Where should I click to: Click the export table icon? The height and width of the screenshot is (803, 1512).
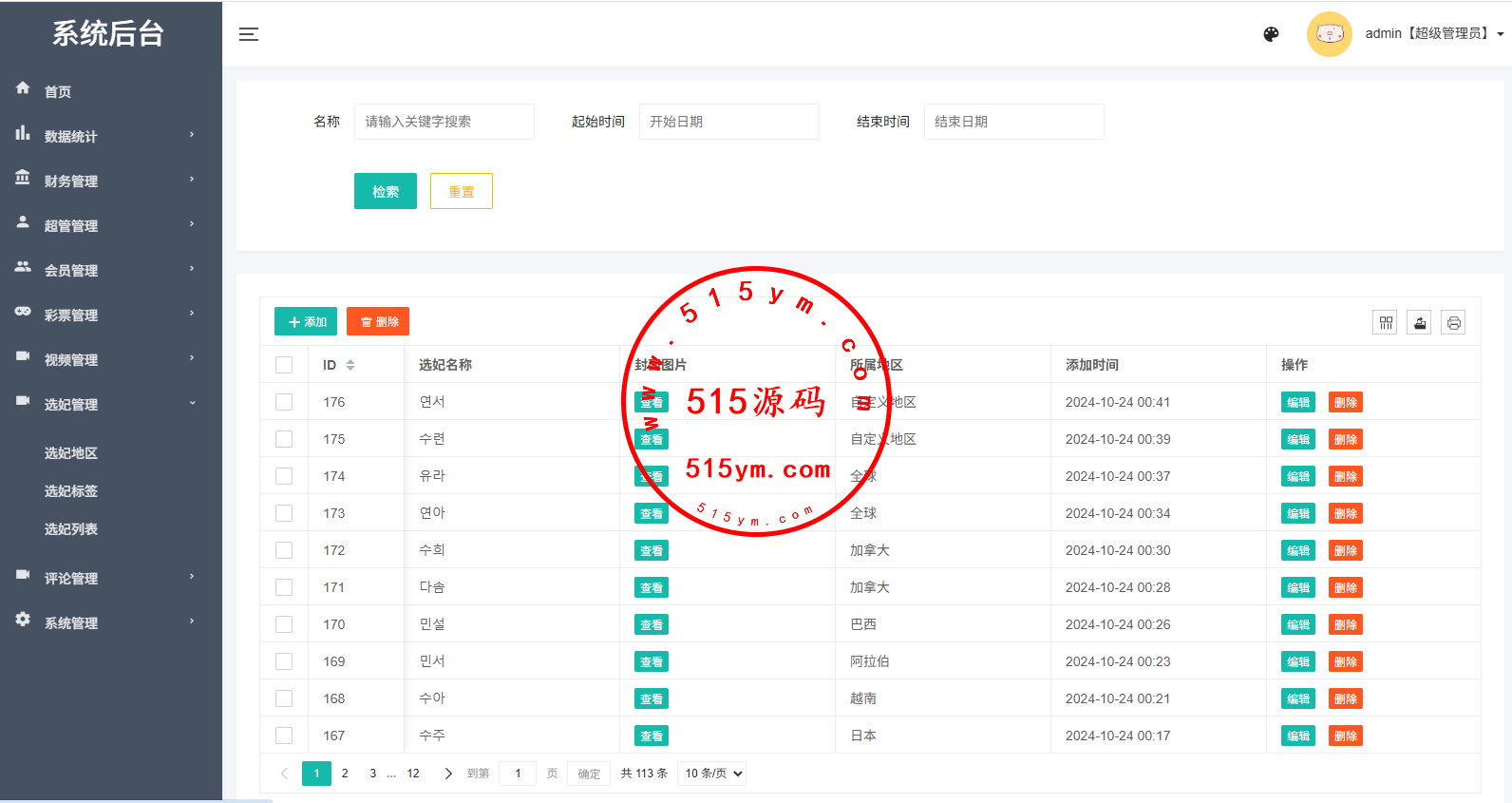click(1420, 323)
